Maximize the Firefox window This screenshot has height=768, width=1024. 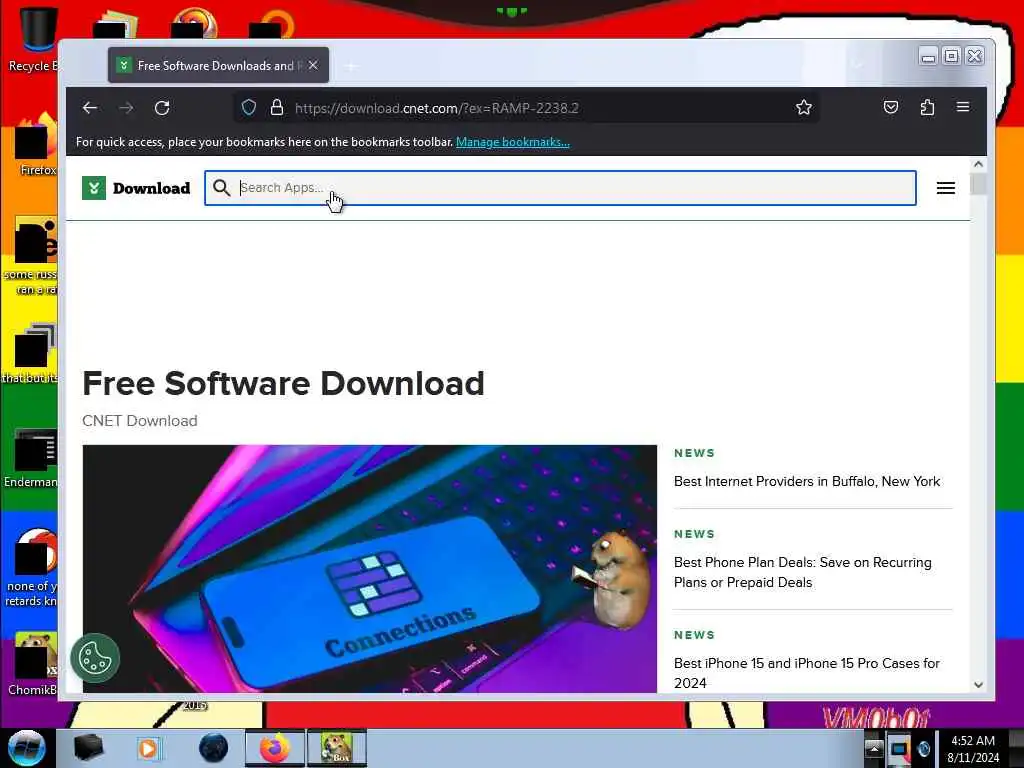[x=952, y=56]
